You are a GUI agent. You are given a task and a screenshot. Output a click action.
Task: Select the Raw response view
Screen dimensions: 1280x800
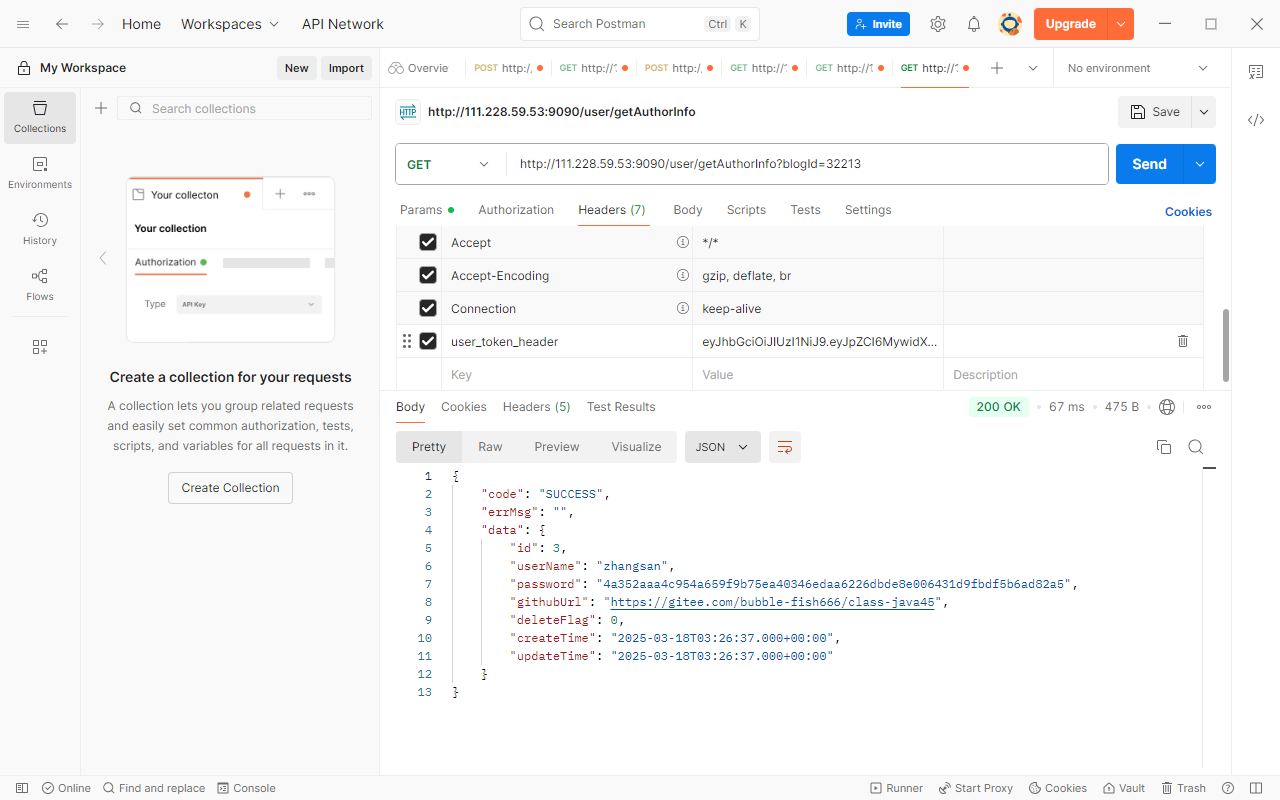pyautogui.click(x=490, y=447)
